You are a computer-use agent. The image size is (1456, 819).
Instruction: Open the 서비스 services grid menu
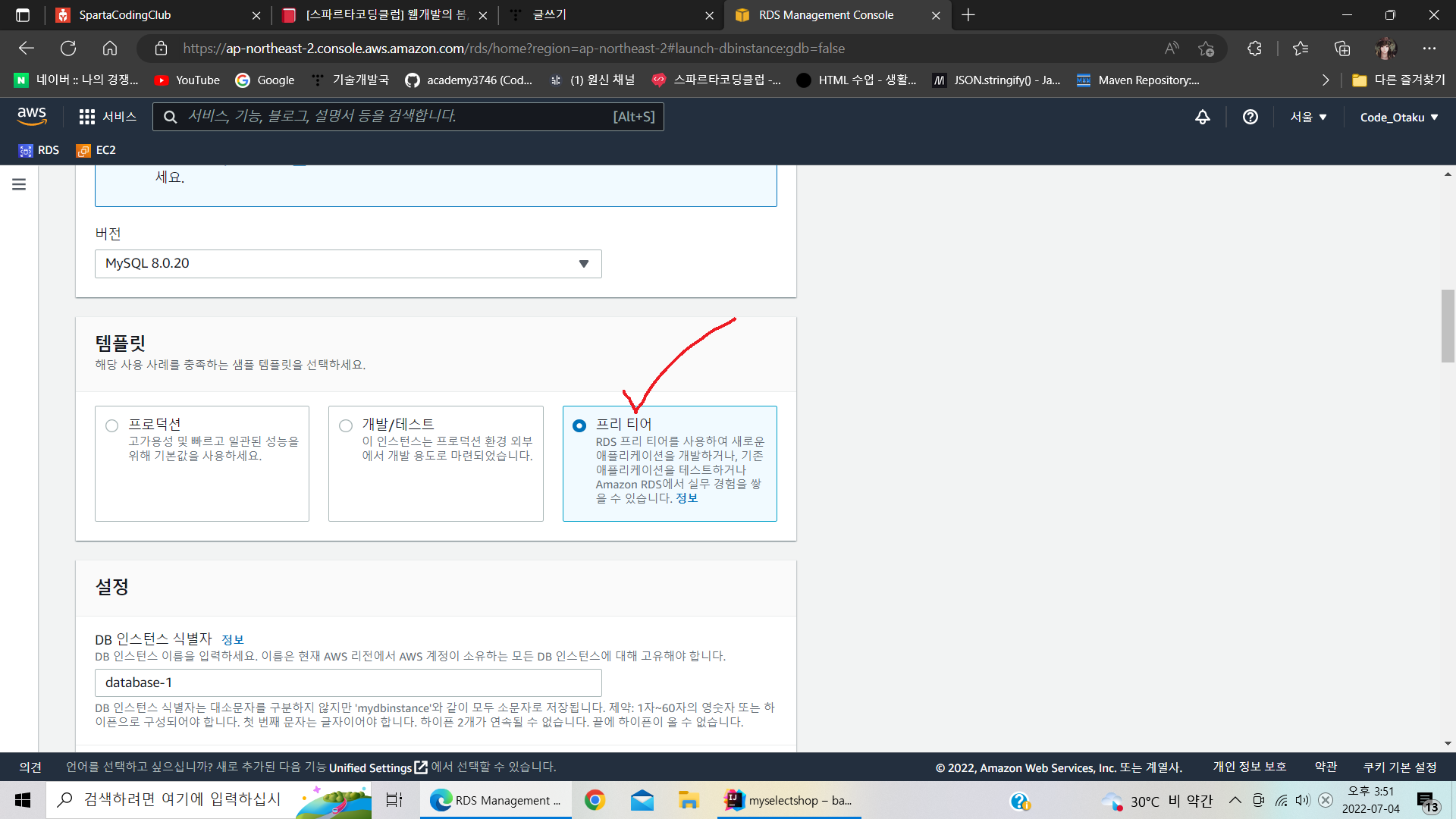click(x=108, y=117)
